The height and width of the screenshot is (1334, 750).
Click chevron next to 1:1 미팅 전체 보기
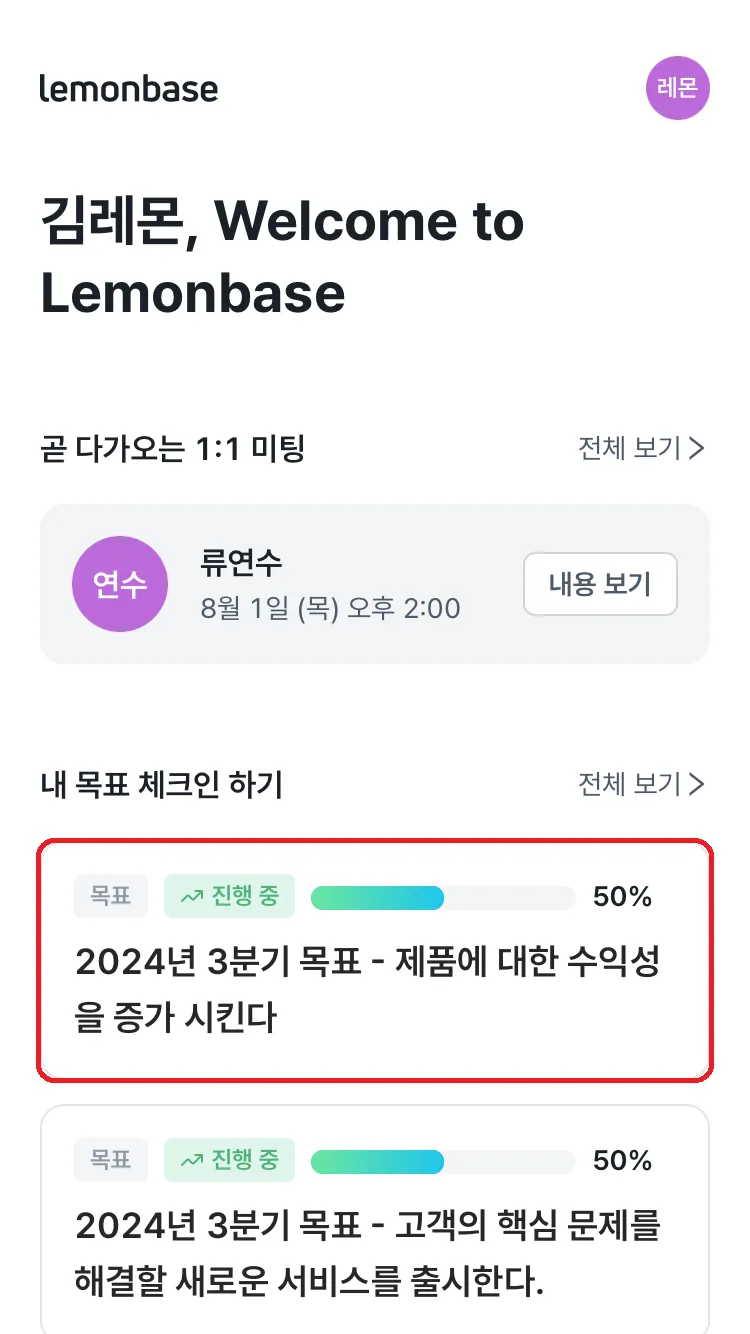point(698,449)
